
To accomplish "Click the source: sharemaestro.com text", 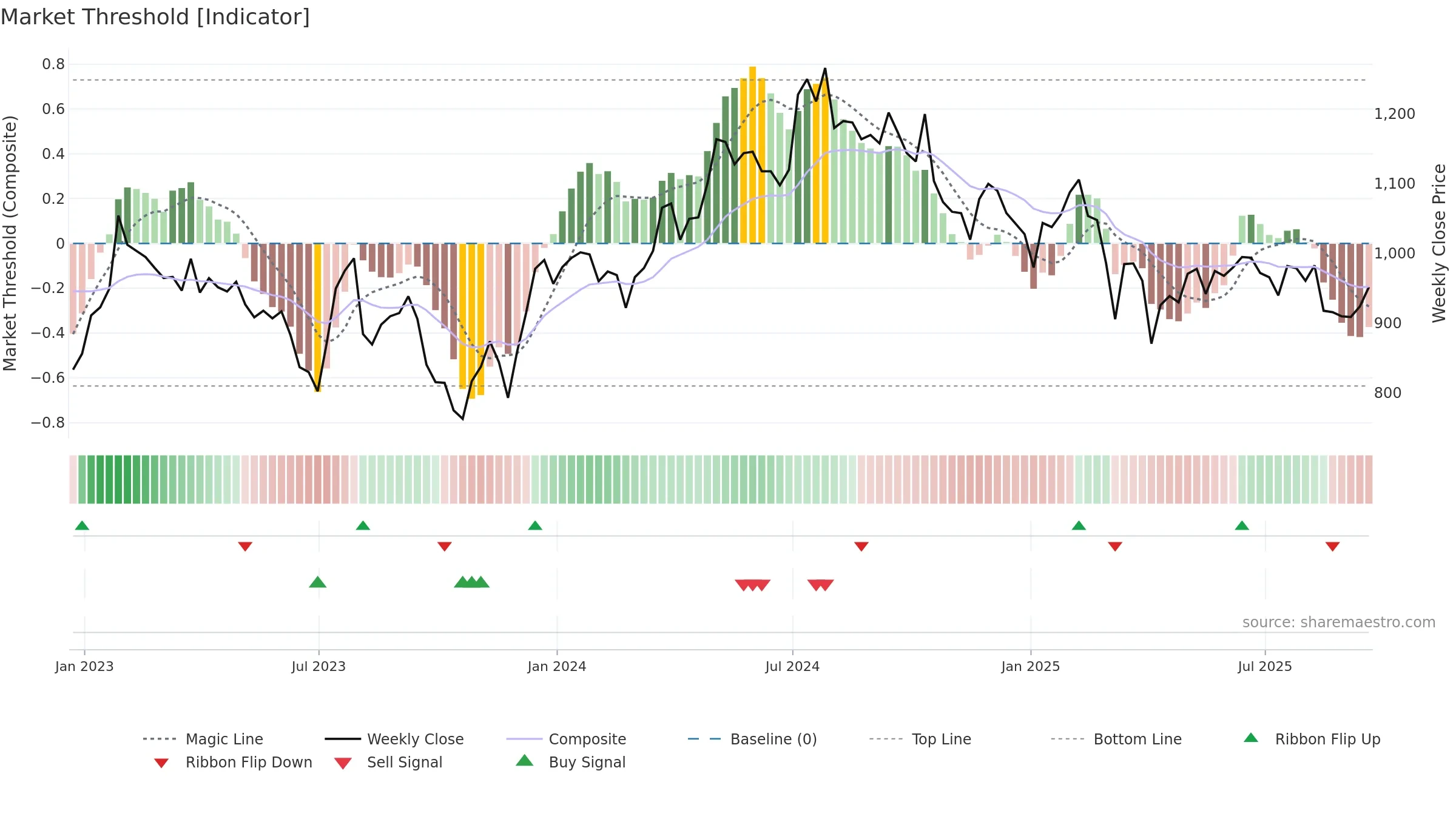I will [x=1339, y=622].
